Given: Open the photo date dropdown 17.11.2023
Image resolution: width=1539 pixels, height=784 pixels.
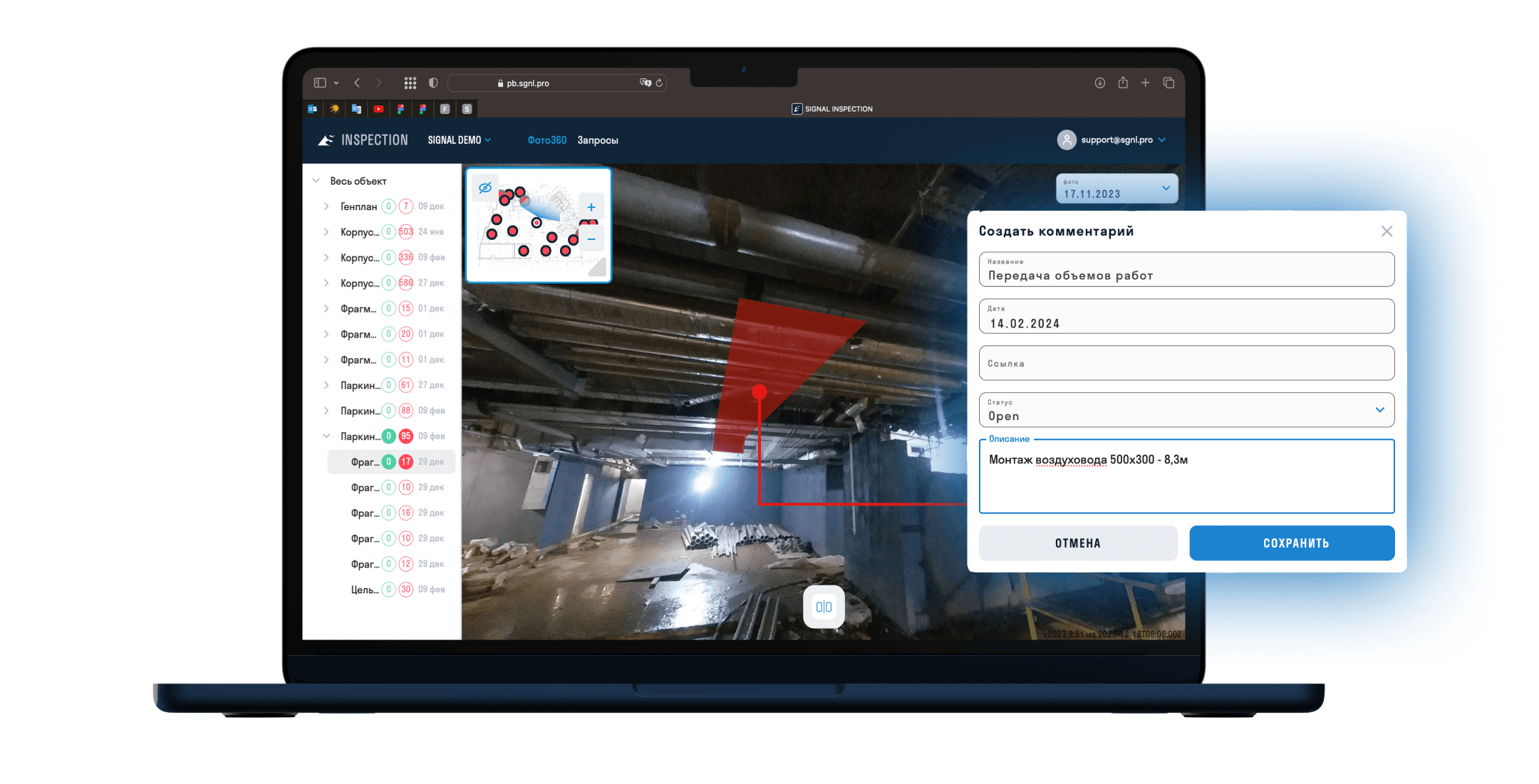Looking at the screenshot, I should click(x=1116, y=189).
